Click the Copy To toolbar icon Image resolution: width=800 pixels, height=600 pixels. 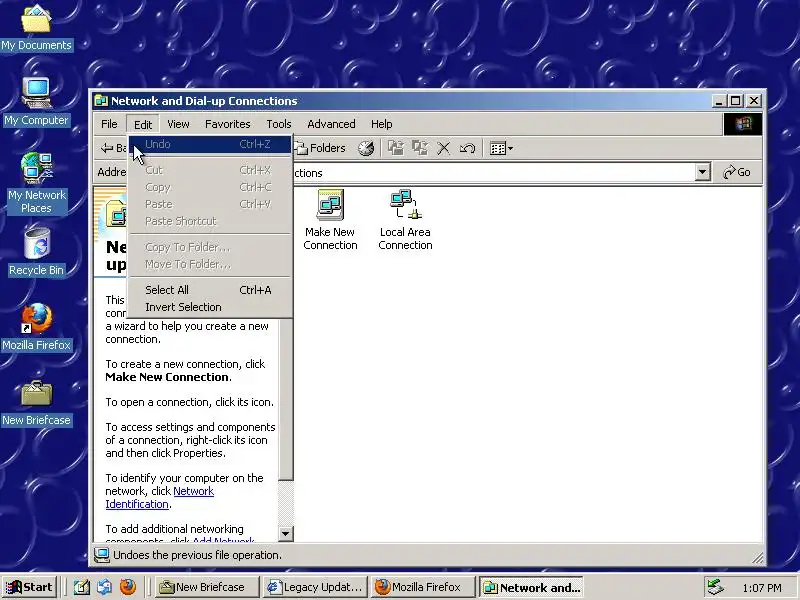click(420, 148)
